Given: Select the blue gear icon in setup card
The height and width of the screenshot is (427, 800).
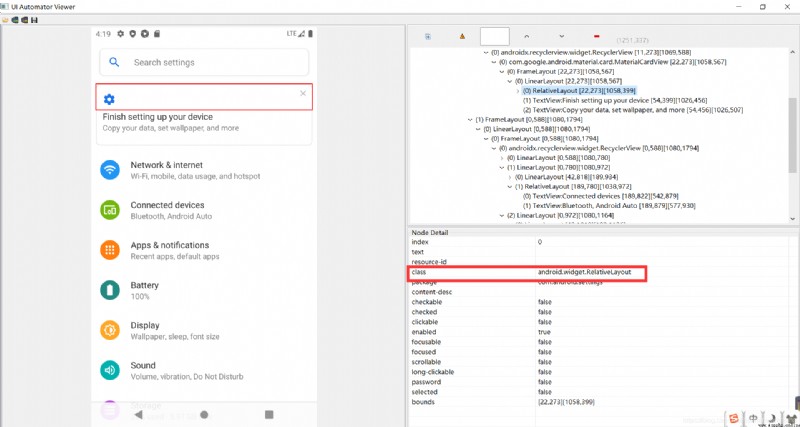Looking at the screenshot, I should [x=109, y=99].
